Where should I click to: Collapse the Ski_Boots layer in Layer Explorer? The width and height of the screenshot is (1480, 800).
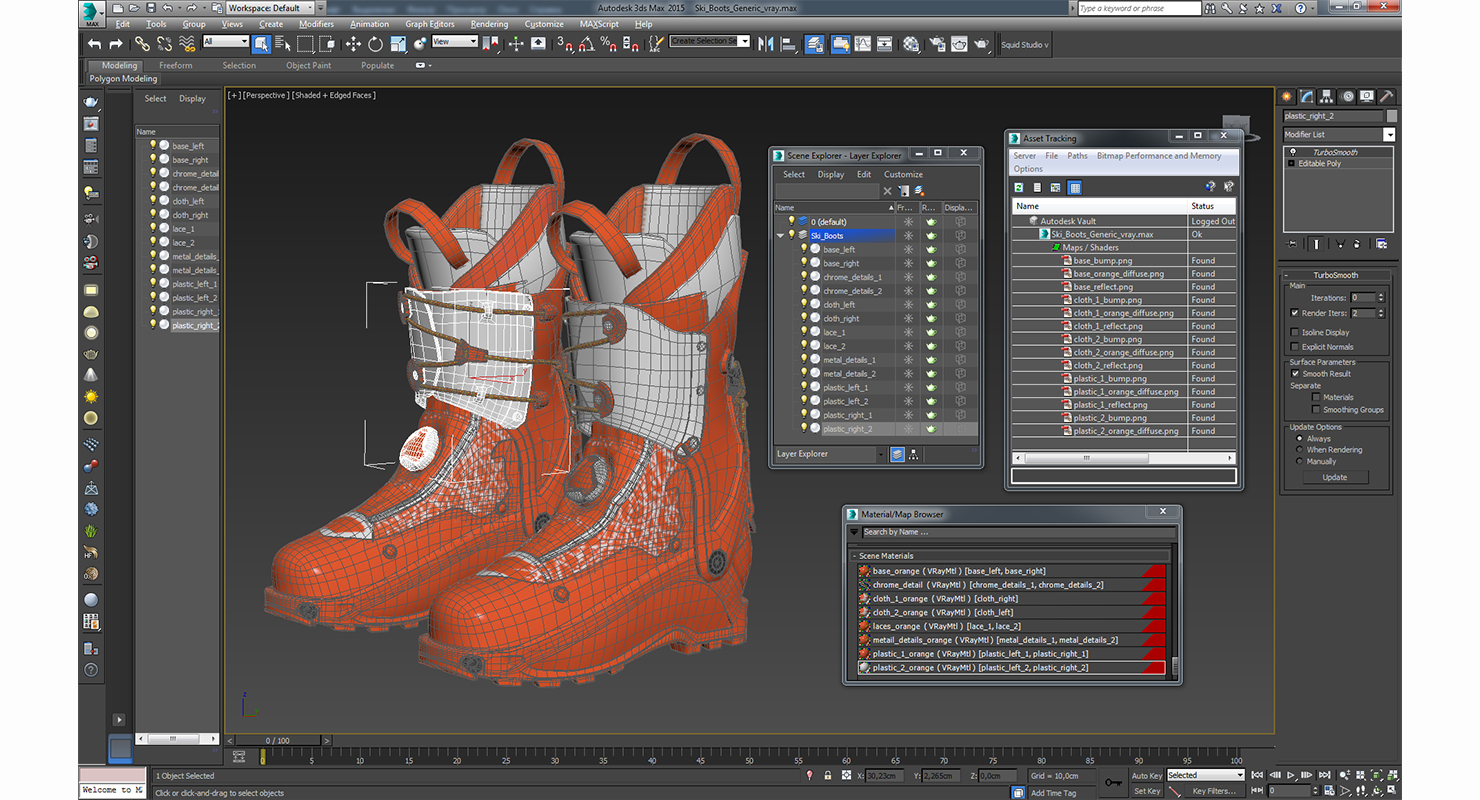[x=780, y=236]
